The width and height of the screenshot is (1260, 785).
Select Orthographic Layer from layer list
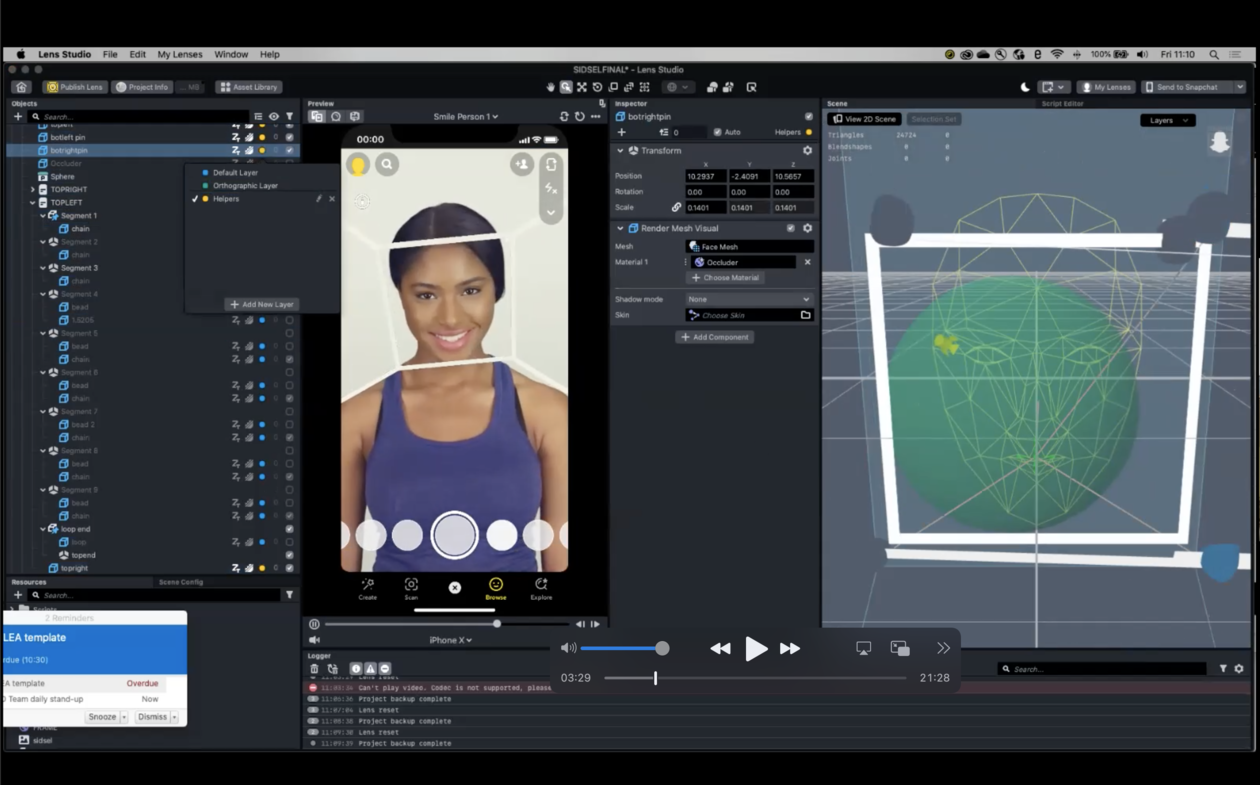[245, 186]
